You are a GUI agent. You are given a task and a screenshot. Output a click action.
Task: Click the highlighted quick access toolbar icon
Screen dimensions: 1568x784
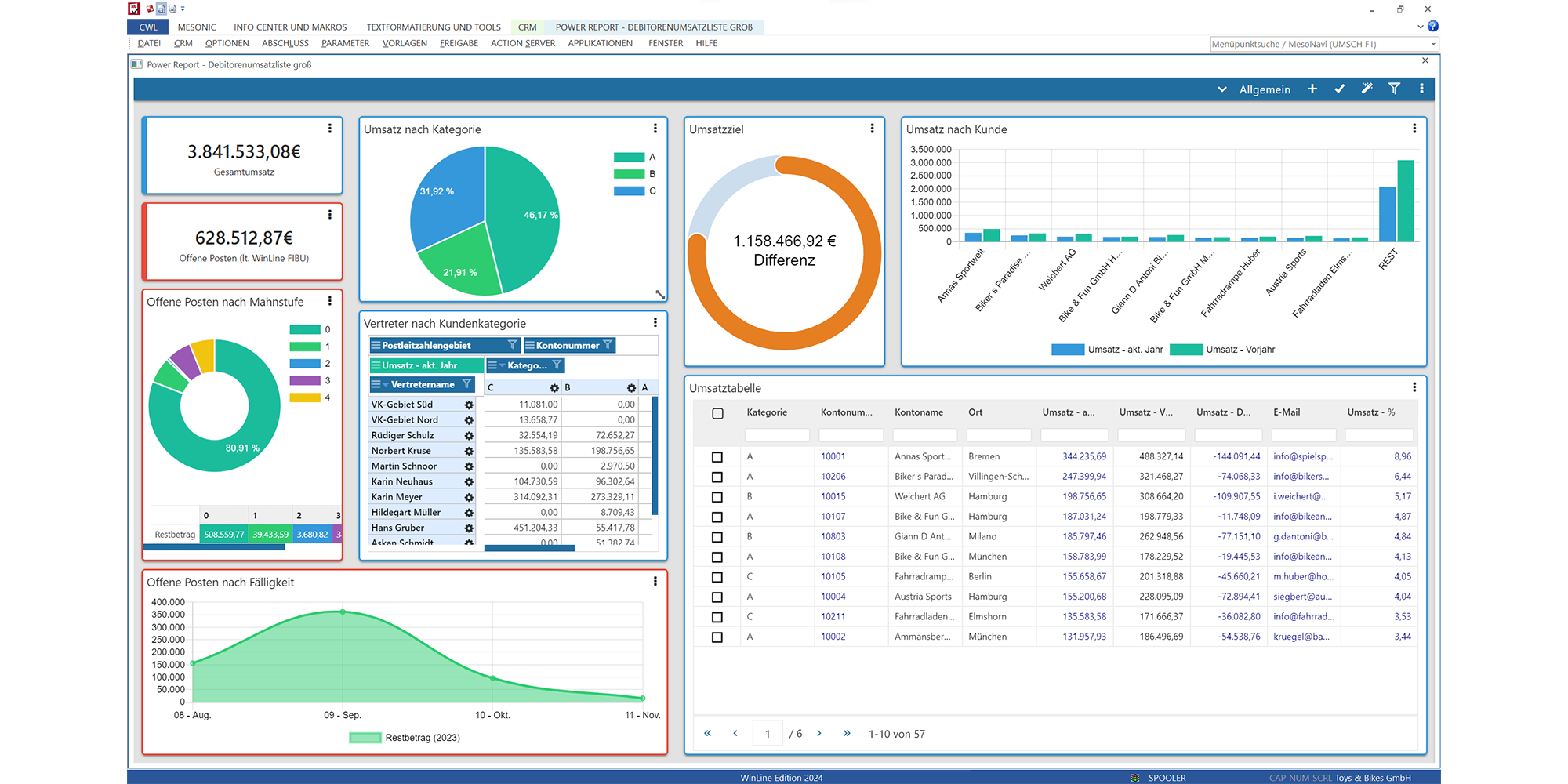click(x=161, y=9)
